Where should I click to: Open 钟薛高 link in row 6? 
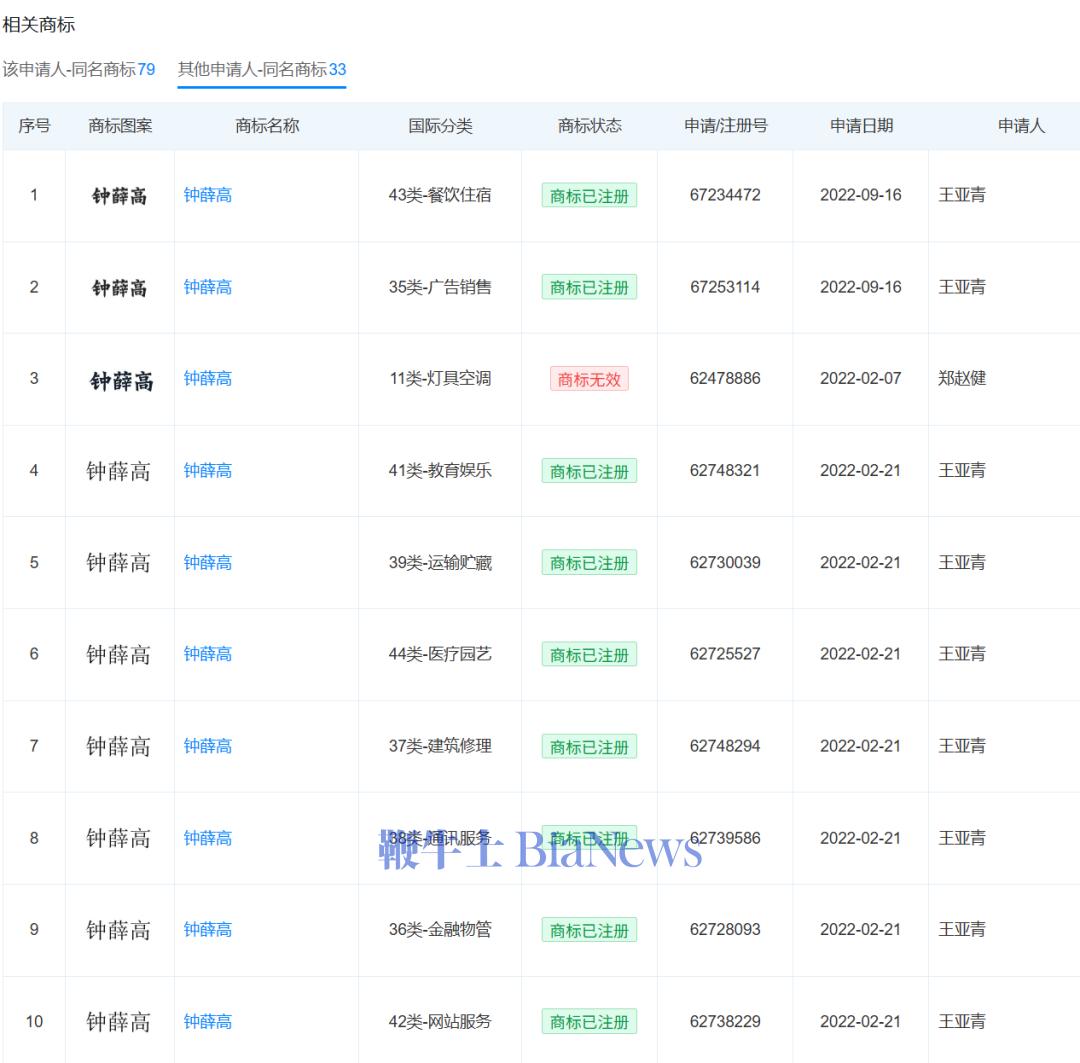tap(207, 654)
